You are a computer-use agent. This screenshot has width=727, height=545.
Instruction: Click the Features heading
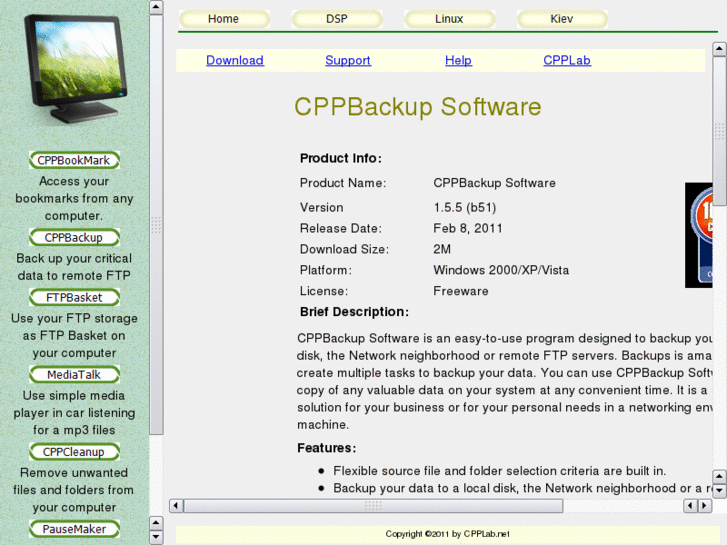click(x=326, y=448)
